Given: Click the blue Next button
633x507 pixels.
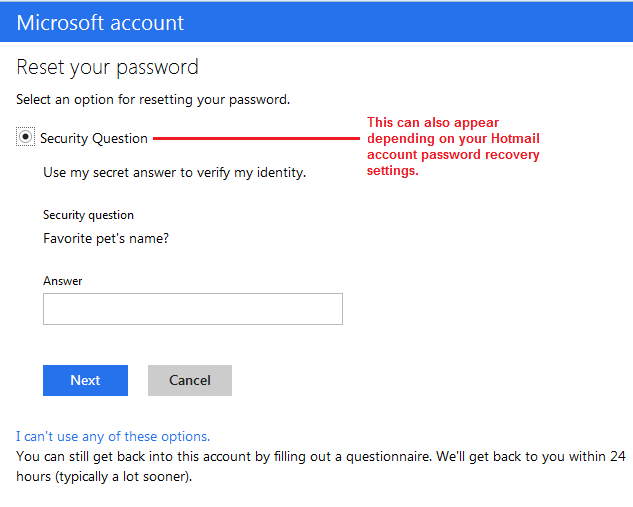Looking at the screenshot, I should 85,380.
